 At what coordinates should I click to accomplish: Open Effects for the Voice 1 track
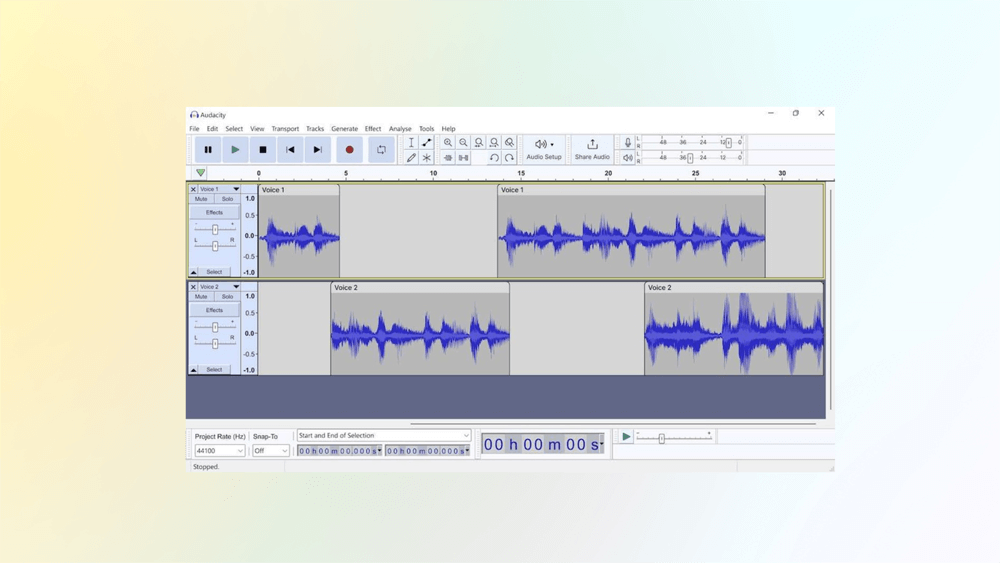click(214, 212)
